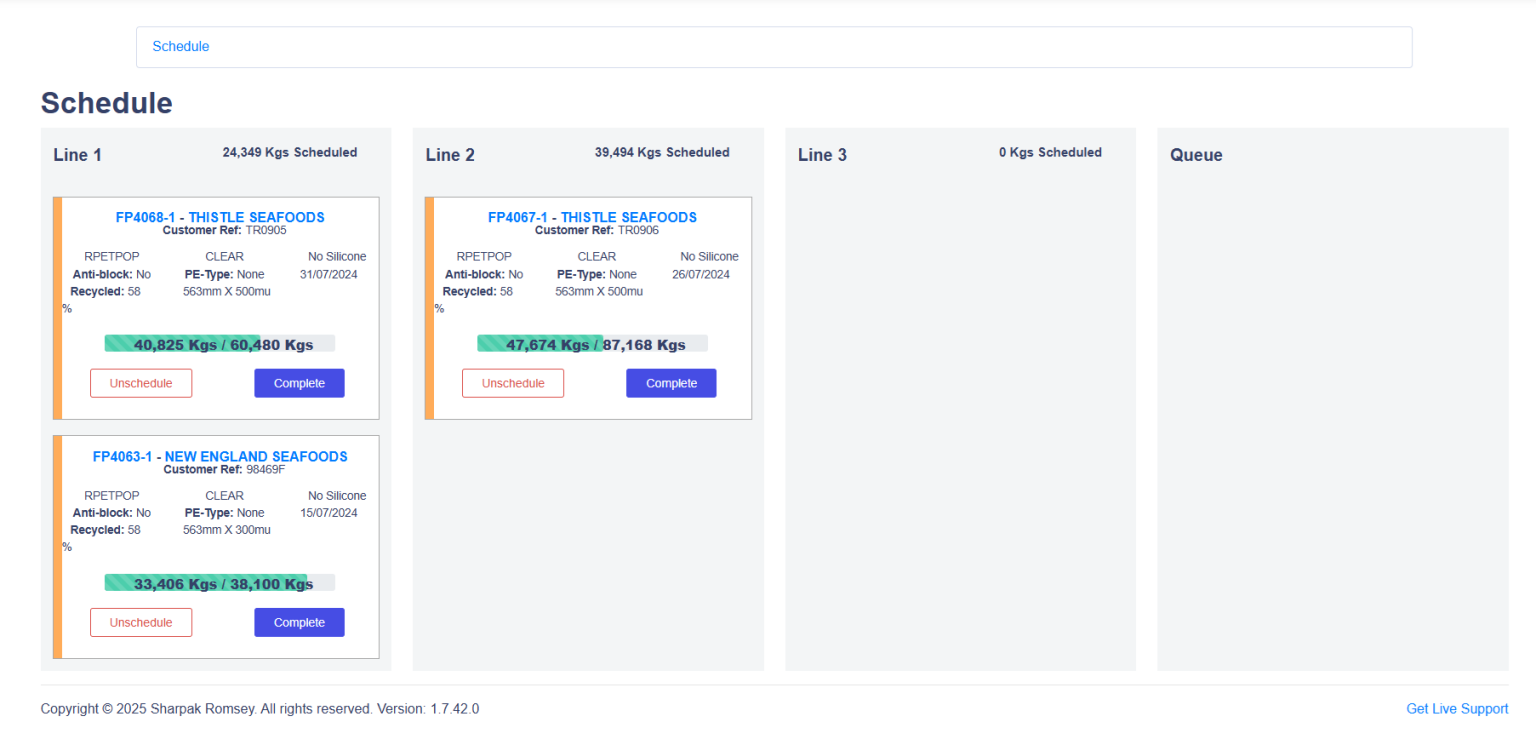Unschedule the FP4068-1 job on Line 1

tap(141, 383)
